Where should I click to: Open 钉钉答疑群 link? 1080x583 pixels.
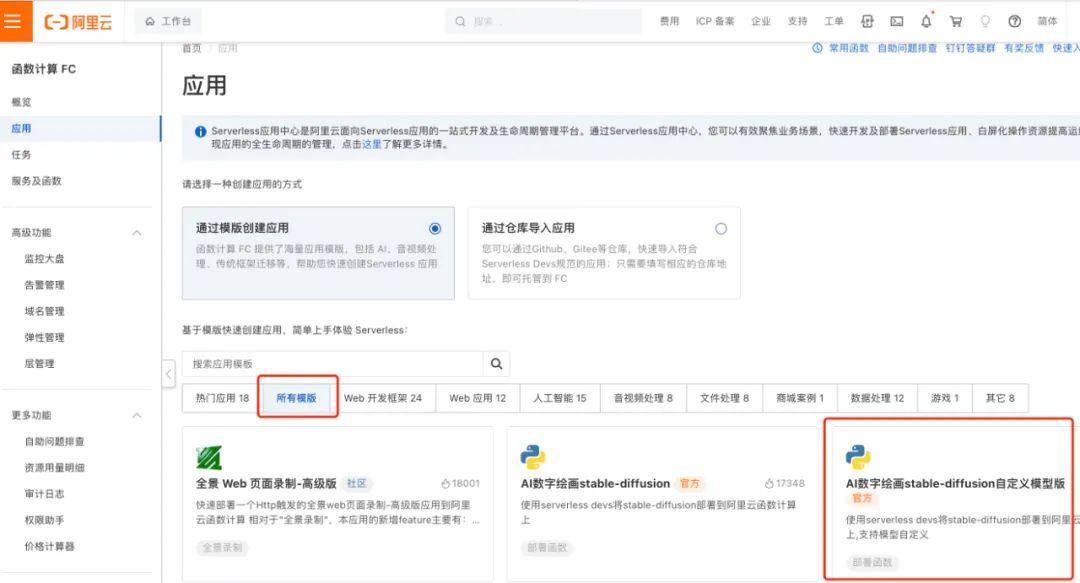coord(970,48)
